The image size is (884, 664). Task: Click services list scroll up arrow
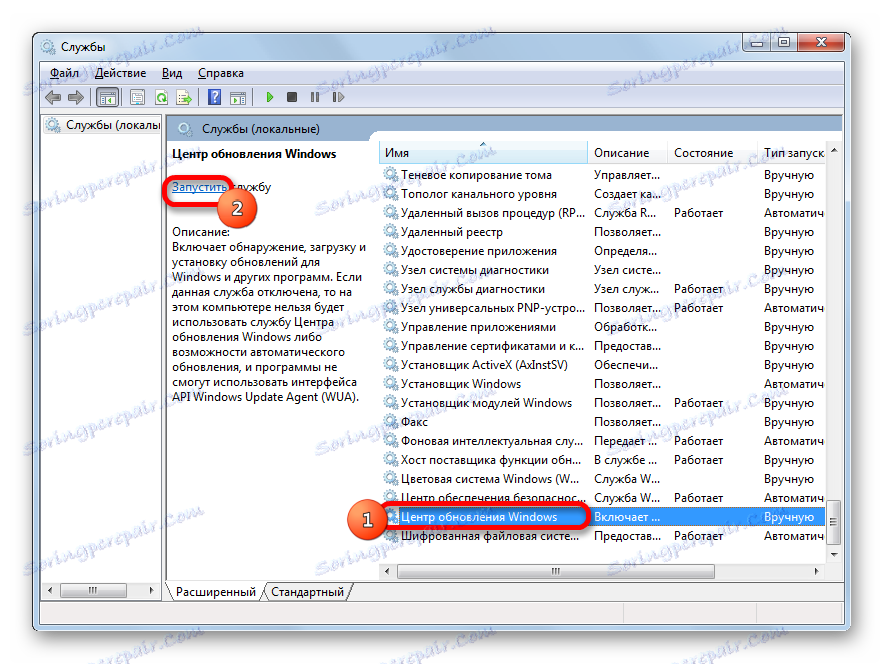point(834,150)
